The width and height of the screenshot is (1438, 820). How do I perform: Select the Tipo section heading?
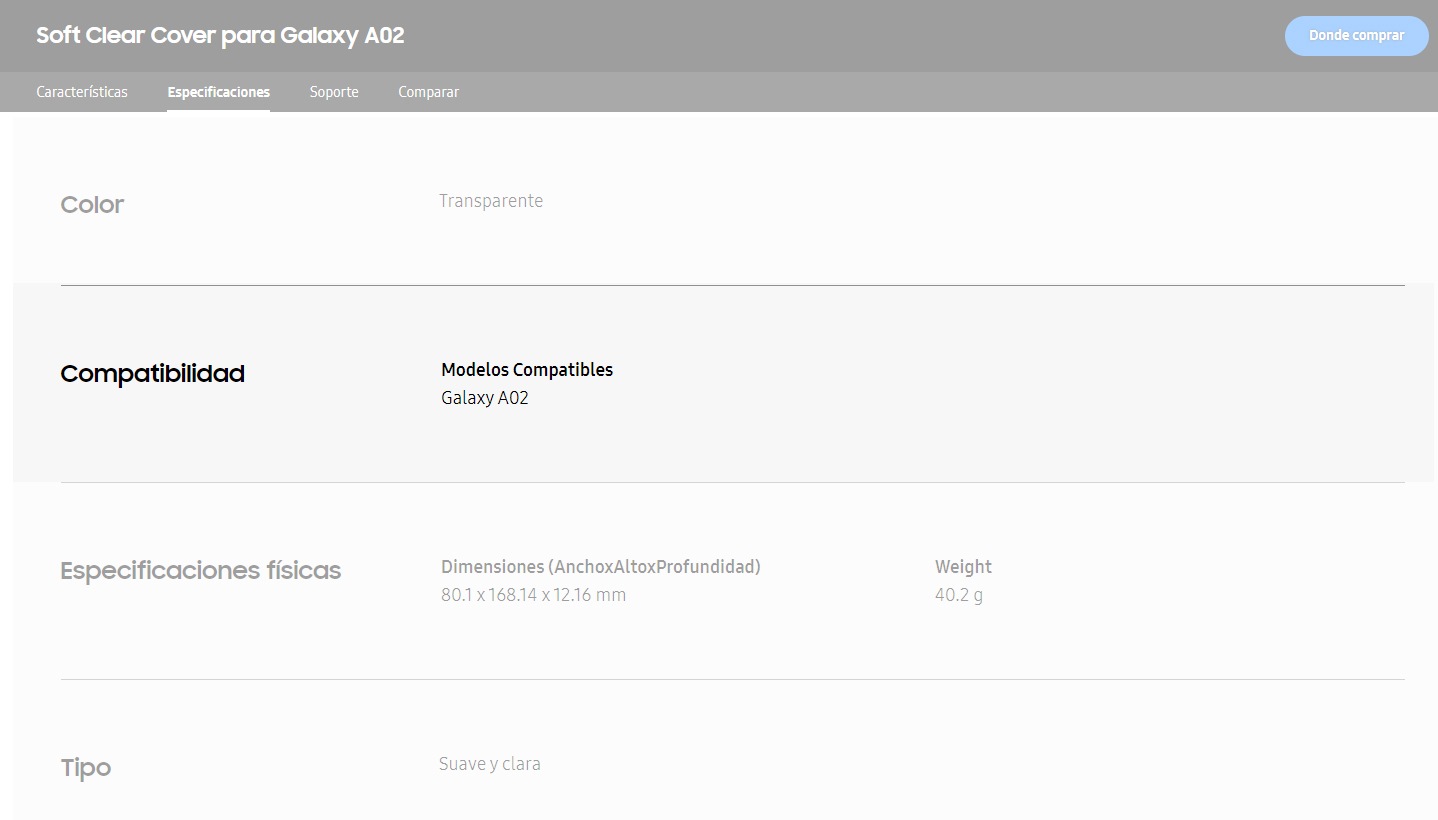click(x=85, y=768)
